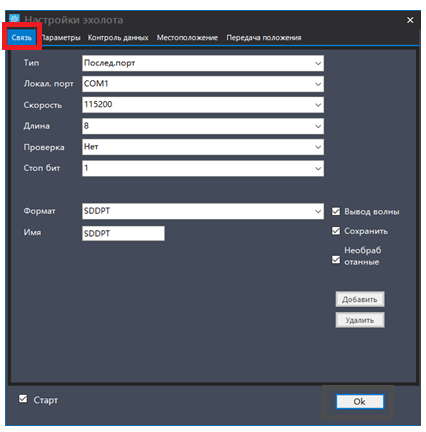Open the Параметры tab
This screenshot has width=426, height=432.
coord(61,38)
